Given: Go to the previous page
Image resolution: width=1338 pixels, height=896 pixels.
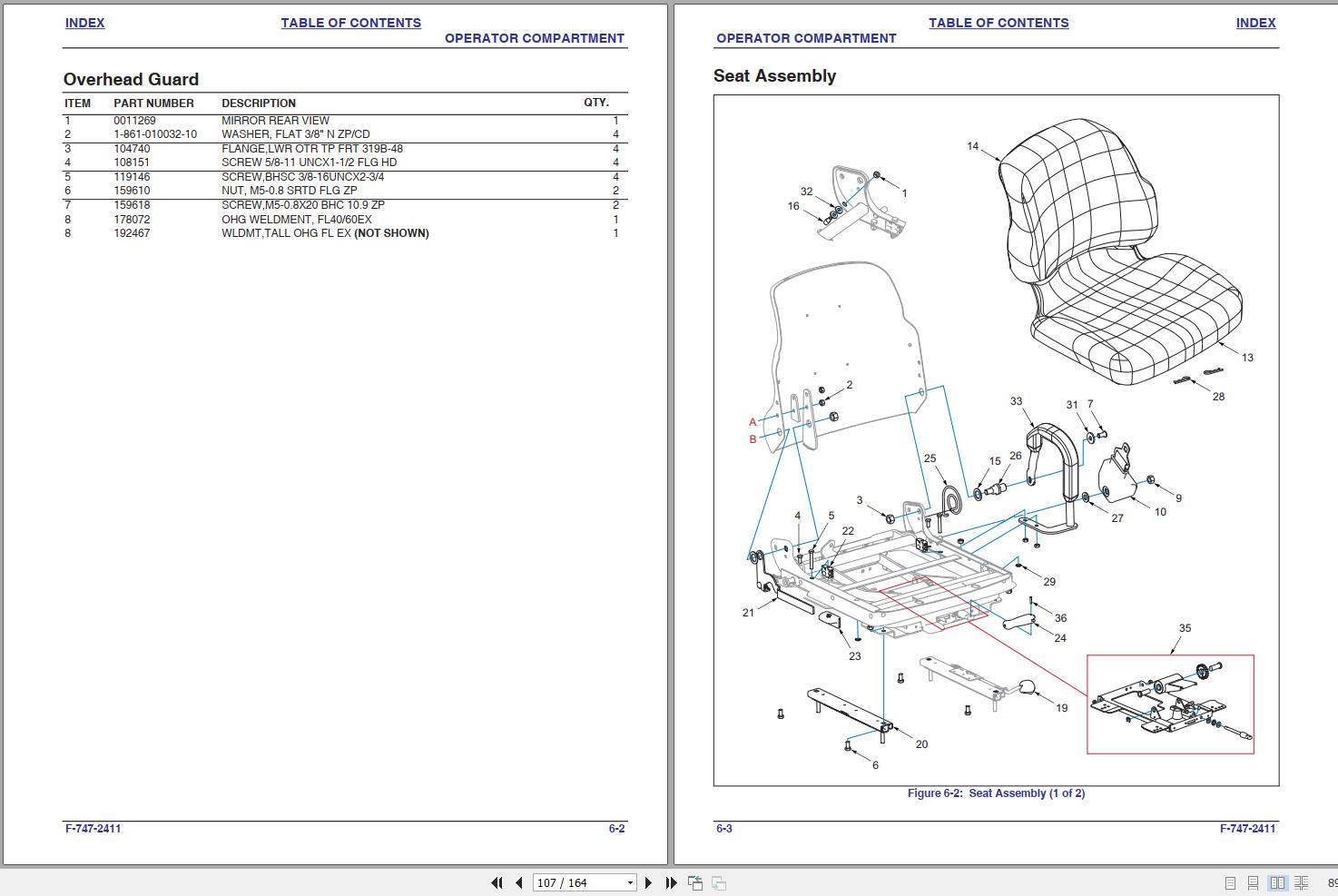Looking at the screenshot, I should coord(518,882).
